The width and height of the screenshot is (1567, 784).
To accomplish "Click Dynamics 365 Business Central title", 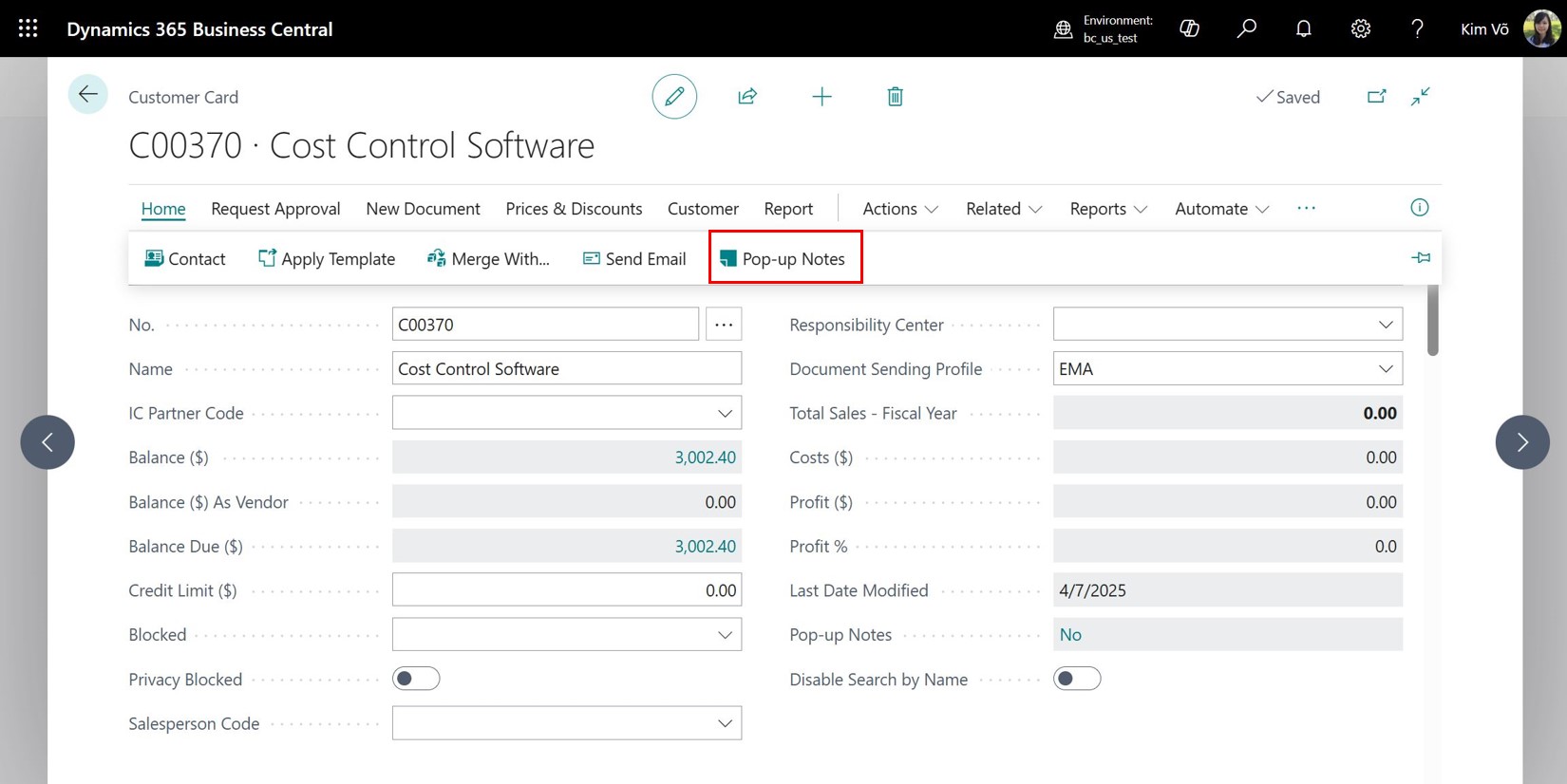I will pos(199,28).
